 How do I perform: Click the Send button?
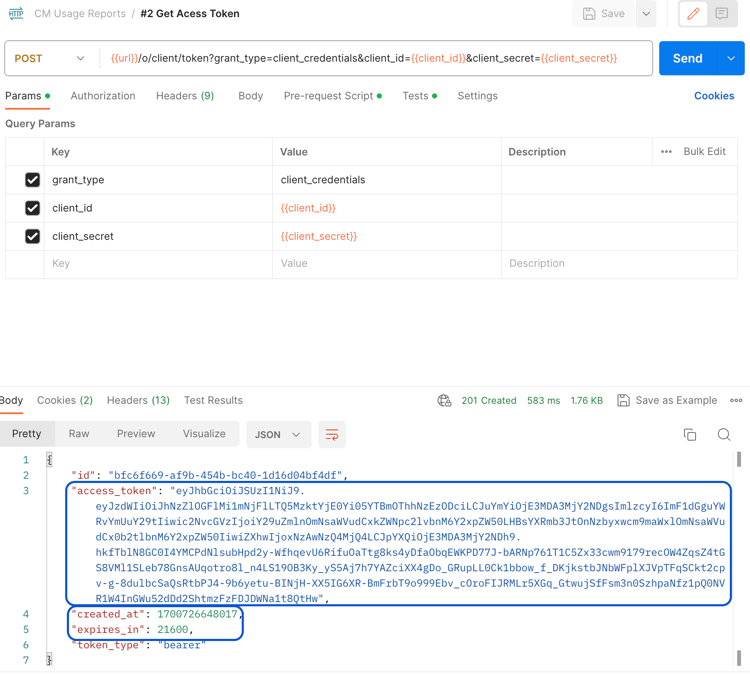(688, 58)
